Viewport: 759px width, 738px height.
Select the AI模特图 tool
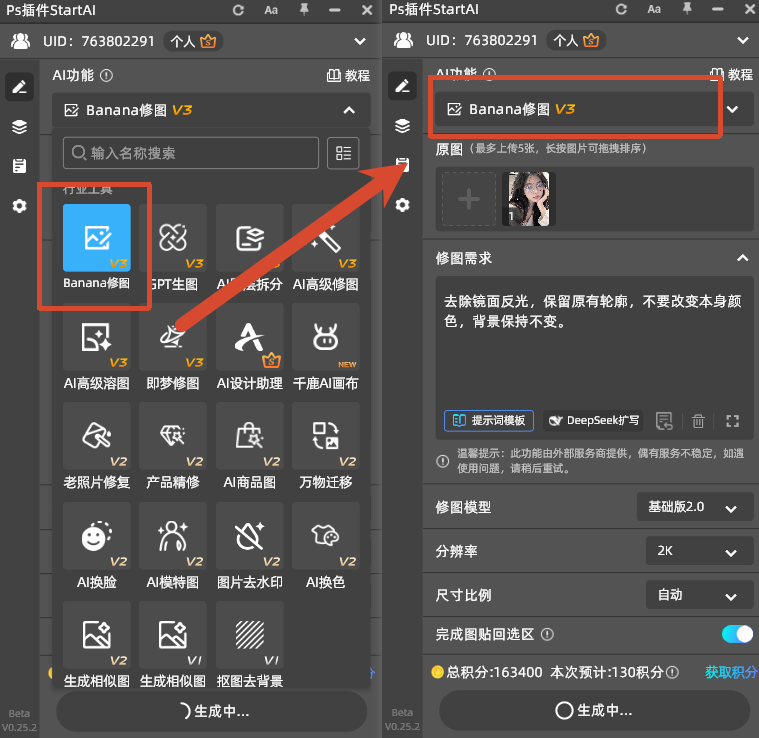[173, 536]
